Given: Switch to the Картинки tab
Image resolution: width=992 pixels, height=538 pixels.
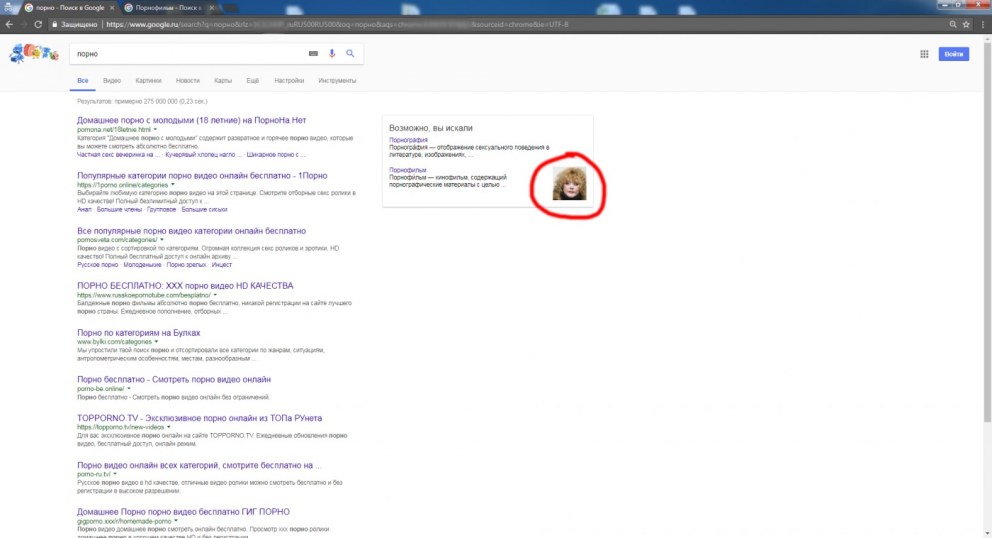Looking at the screenshot, I should tap(148, 80).
